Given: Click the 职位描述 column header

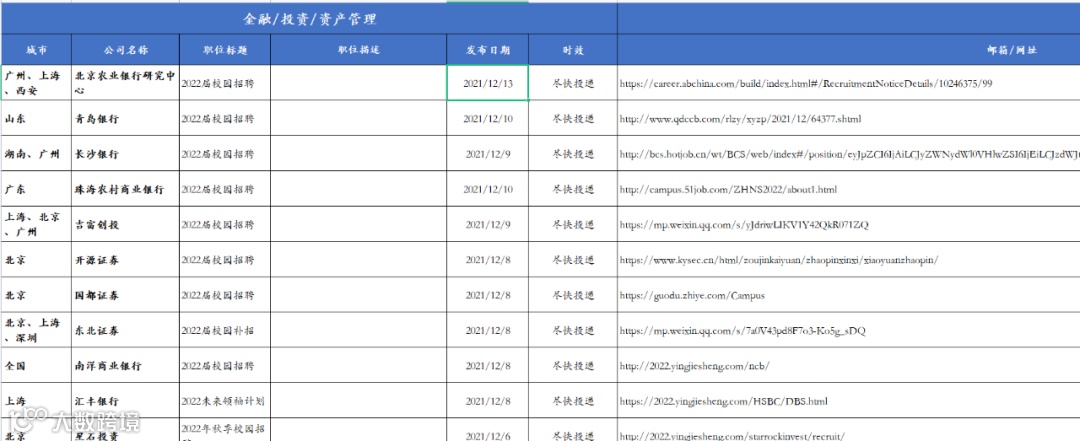Looking at the screenshot, I should click(359, 50).
